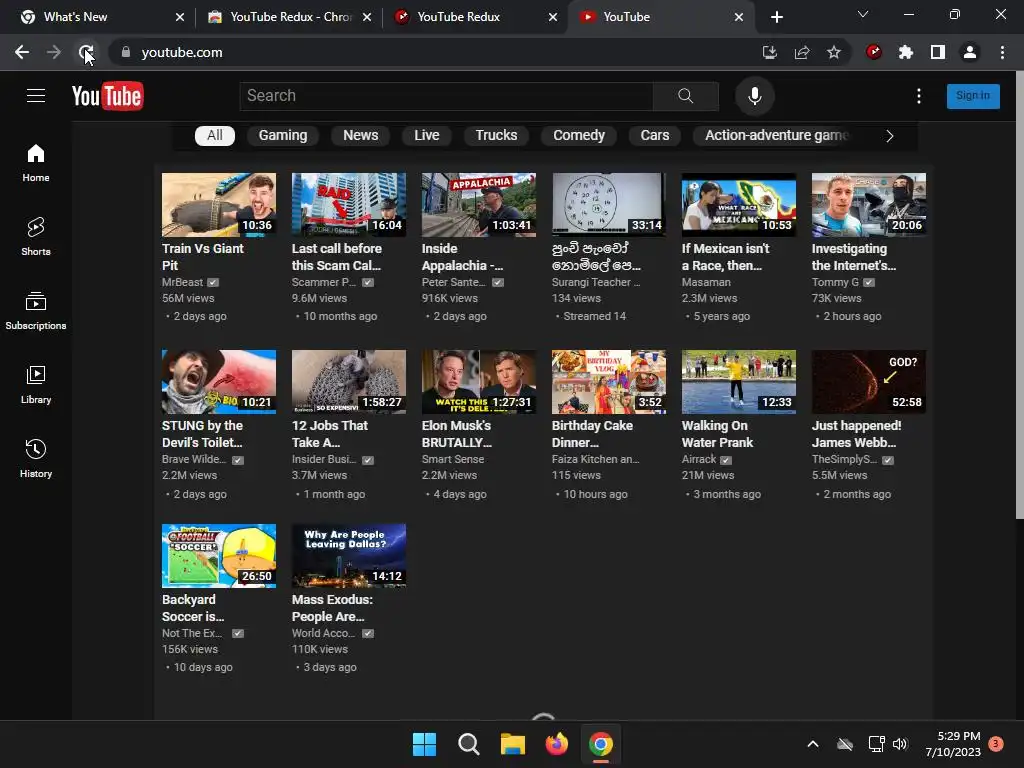View site information lock icon
Image resolution: width=1024 pixels, height=768 pixels.
[x=126, y=52]
